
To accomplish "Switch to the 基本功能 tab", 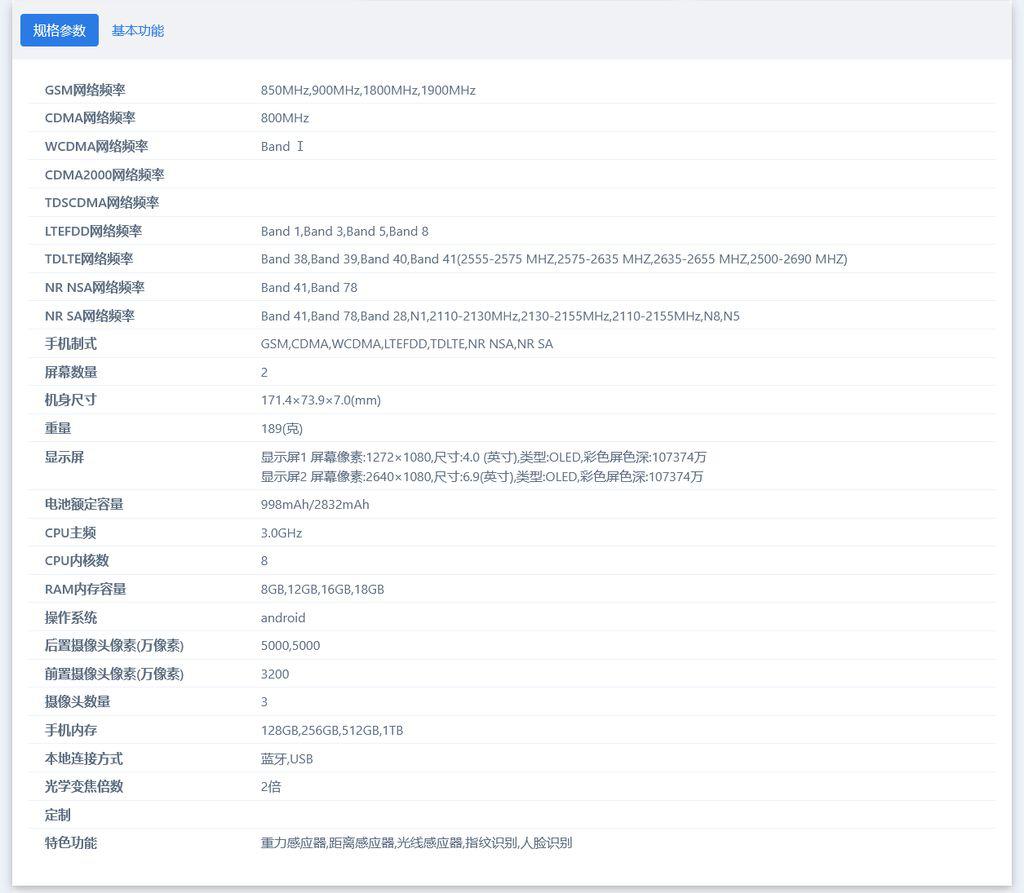I will [x=137, y=30].
